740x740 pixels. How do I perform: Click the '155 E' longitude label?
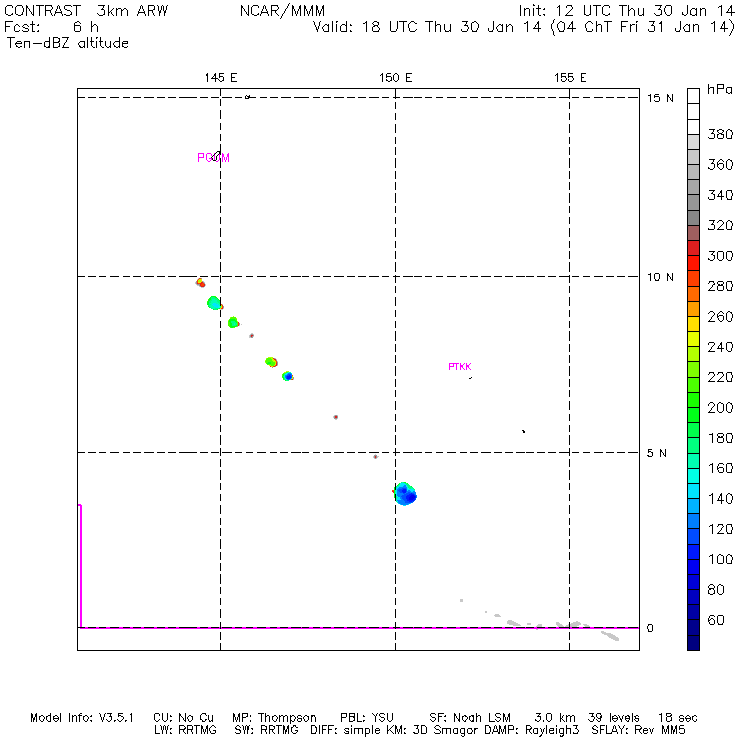pyautogui.click(x=570, y=77)
